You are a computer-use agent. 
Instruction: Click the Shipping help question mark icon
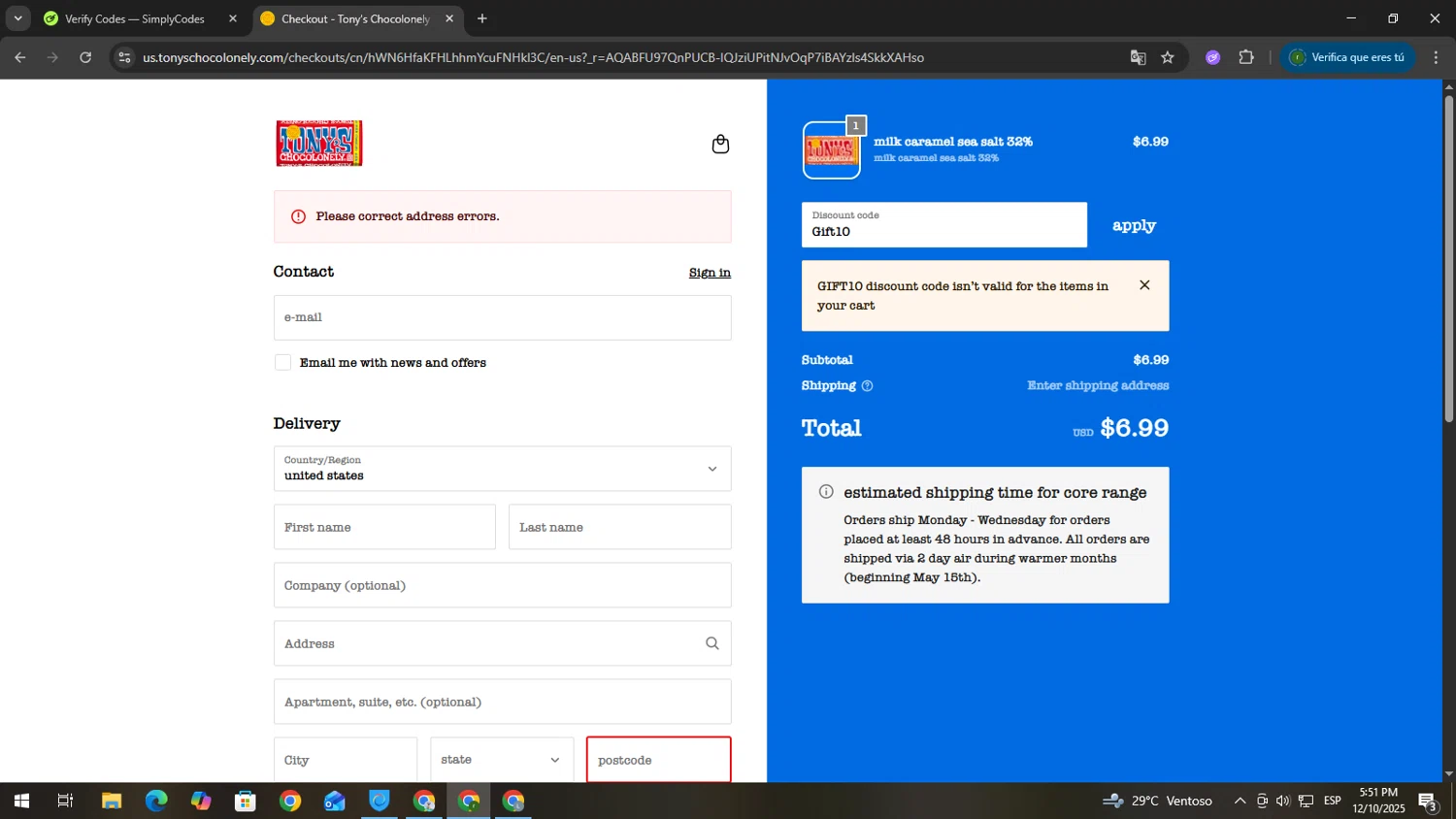point(867,386)
